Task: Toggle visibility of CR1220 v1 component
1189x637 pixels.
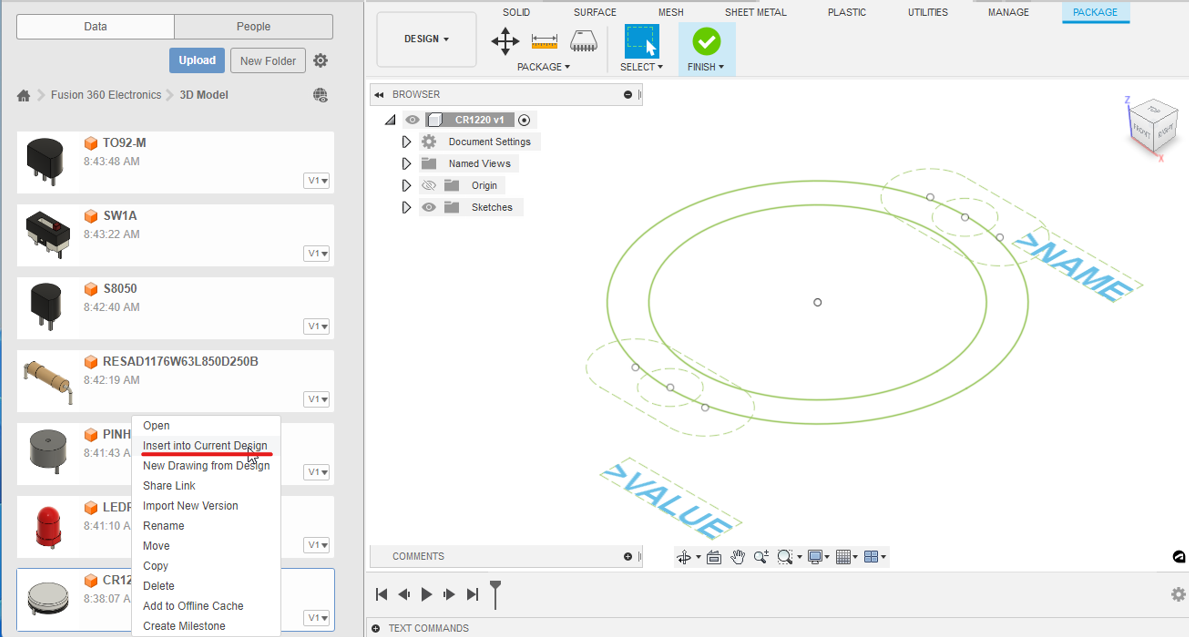Action: click(x=413, y=120)
